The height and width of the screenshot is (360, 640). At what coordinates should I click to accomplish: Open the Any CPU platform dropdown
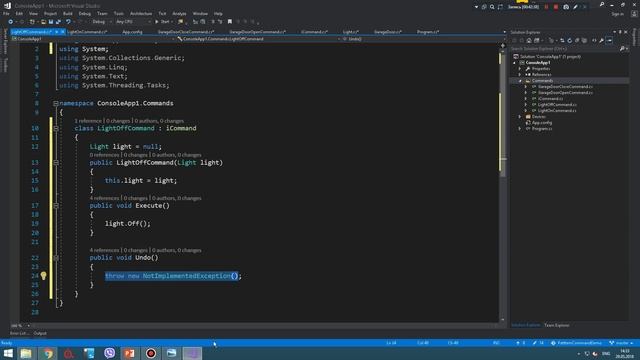(133, 22)
